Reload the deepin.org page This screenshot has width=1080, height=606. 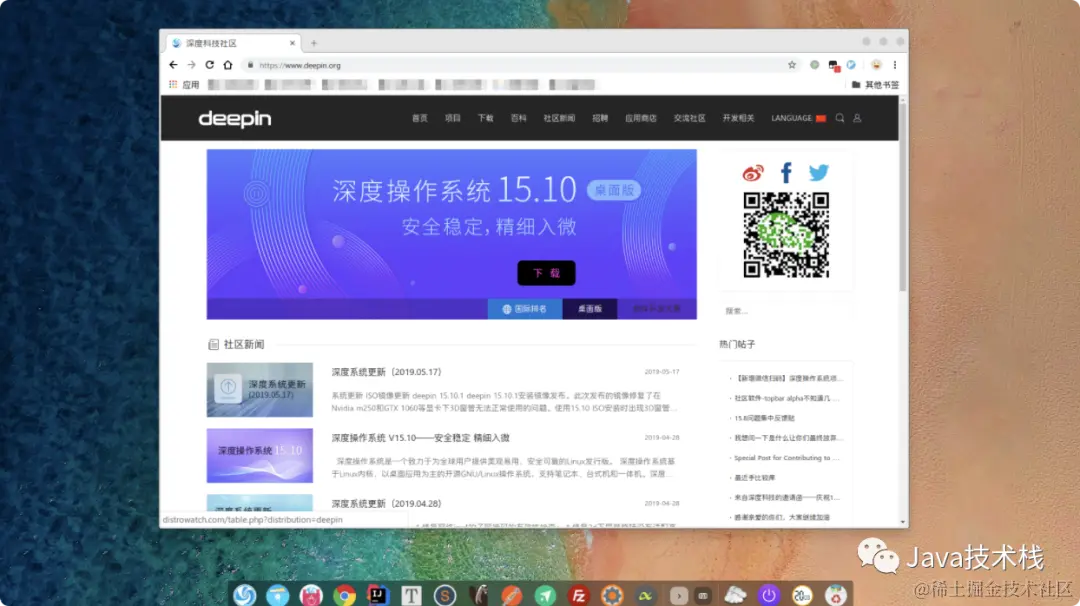[x=209, y=65]
